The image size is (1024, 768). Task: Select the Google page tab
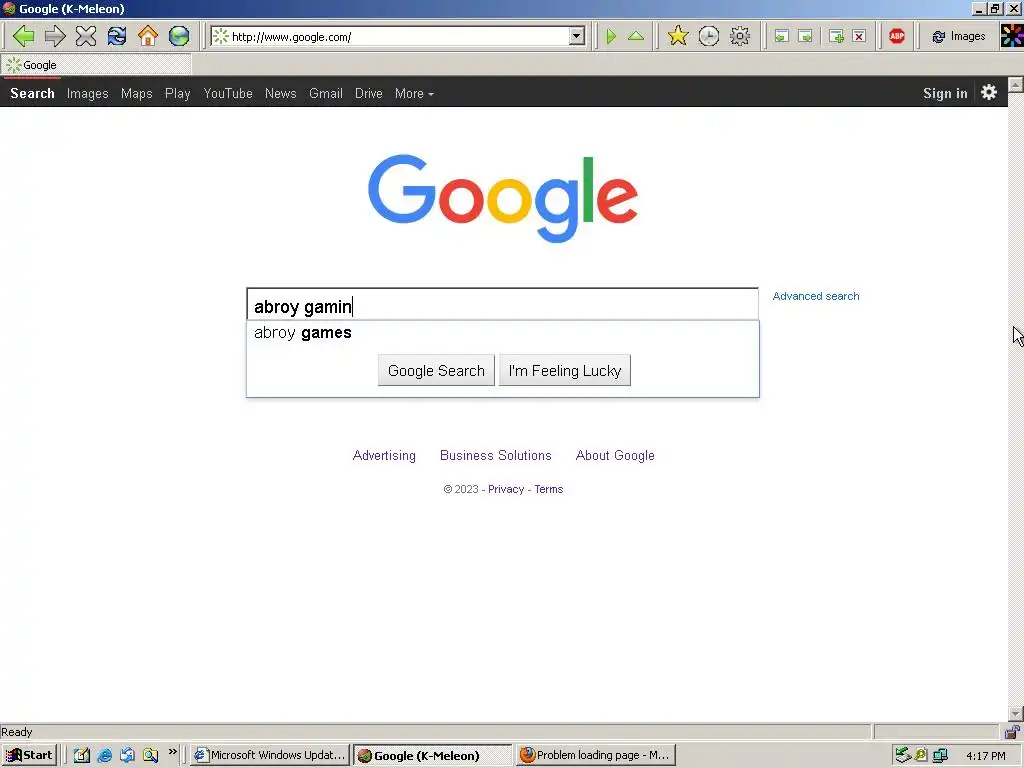pos(97,65)
